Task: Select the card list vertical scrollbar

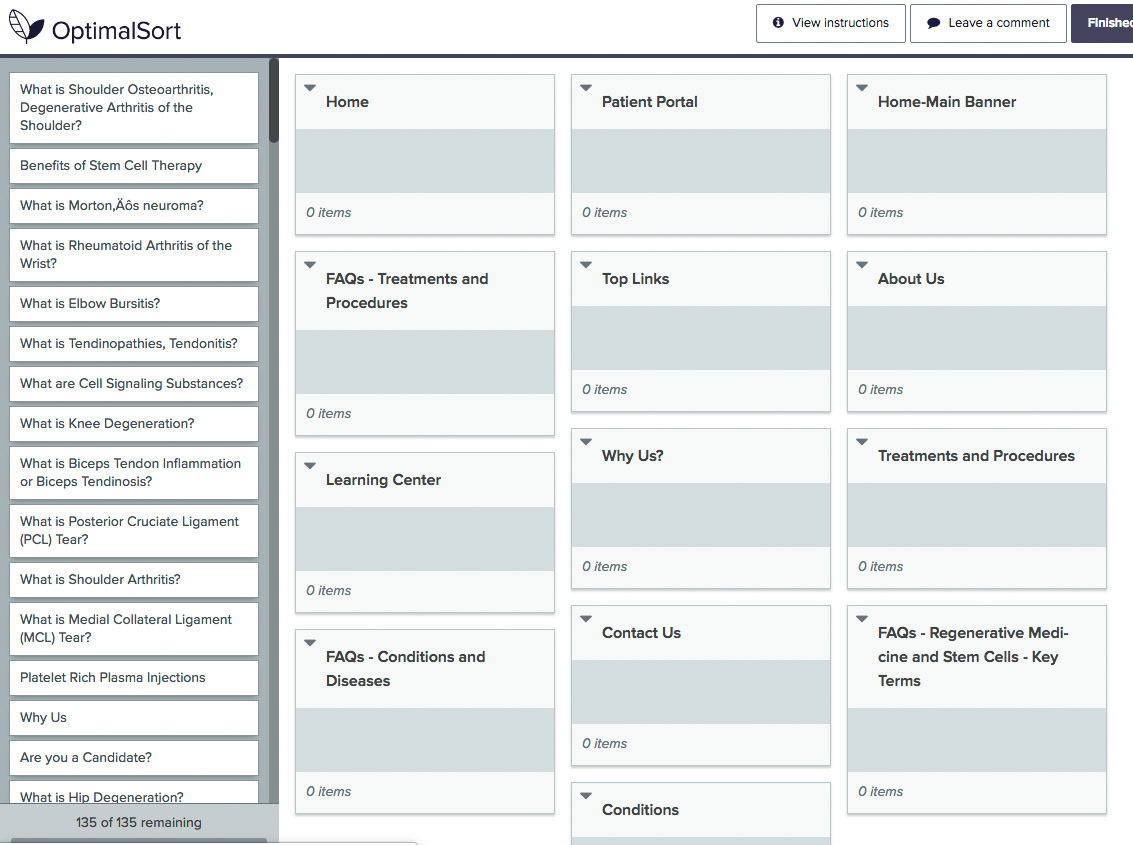Action: click(x=274, y=100)
